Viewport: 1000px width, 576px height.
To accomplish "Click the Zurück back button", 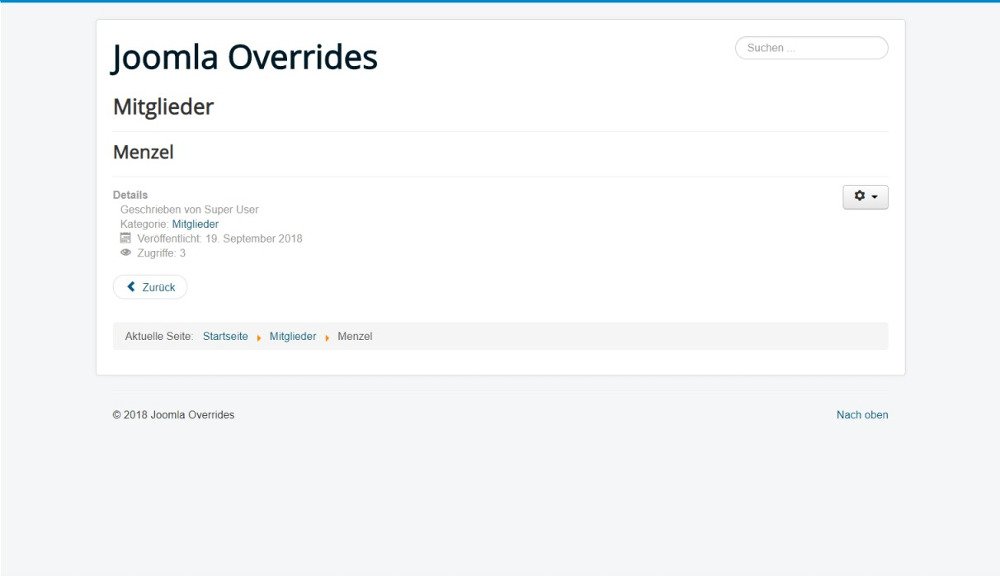I will (x=150, y=287).
